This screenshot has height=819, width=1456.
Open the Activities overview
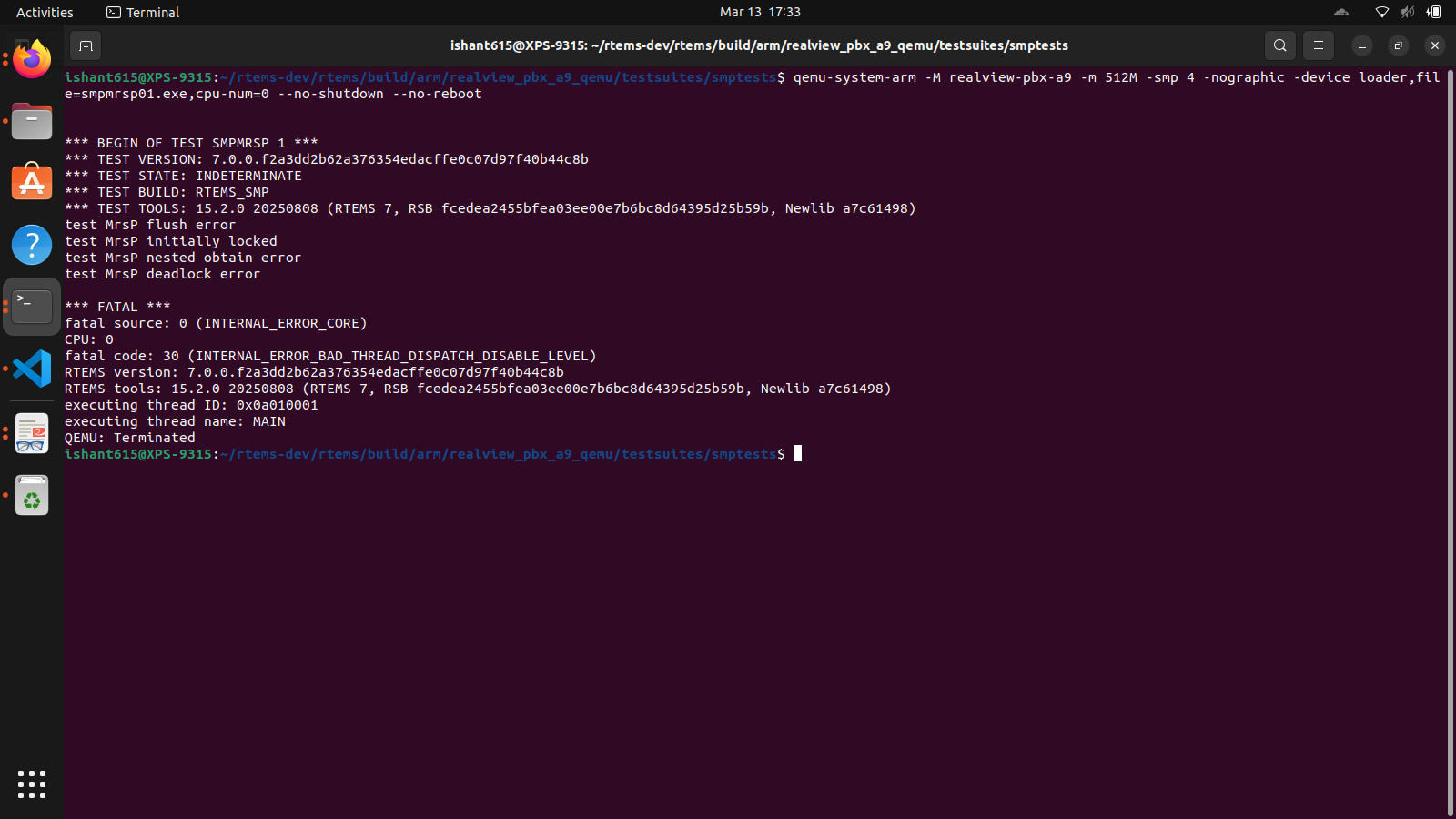(45, 13)
